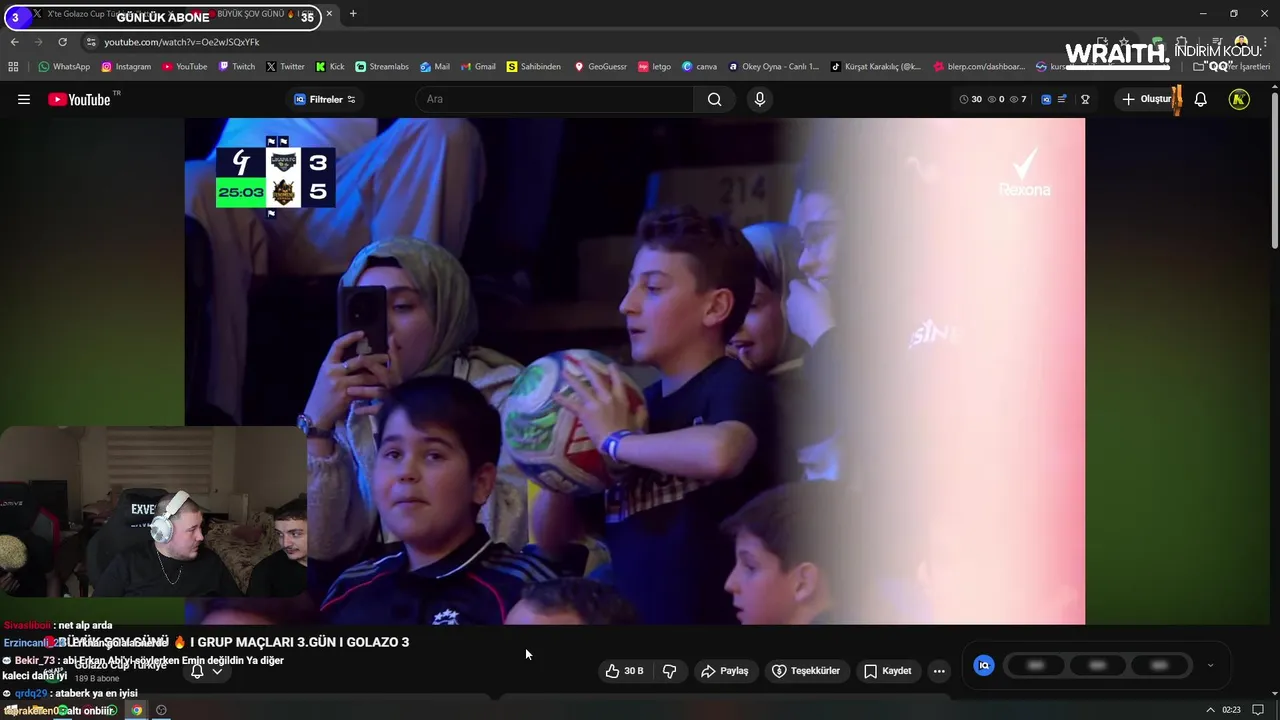Screen dimensions: 1280x720
Task: Click the video player area
Action: coord(634,371)
